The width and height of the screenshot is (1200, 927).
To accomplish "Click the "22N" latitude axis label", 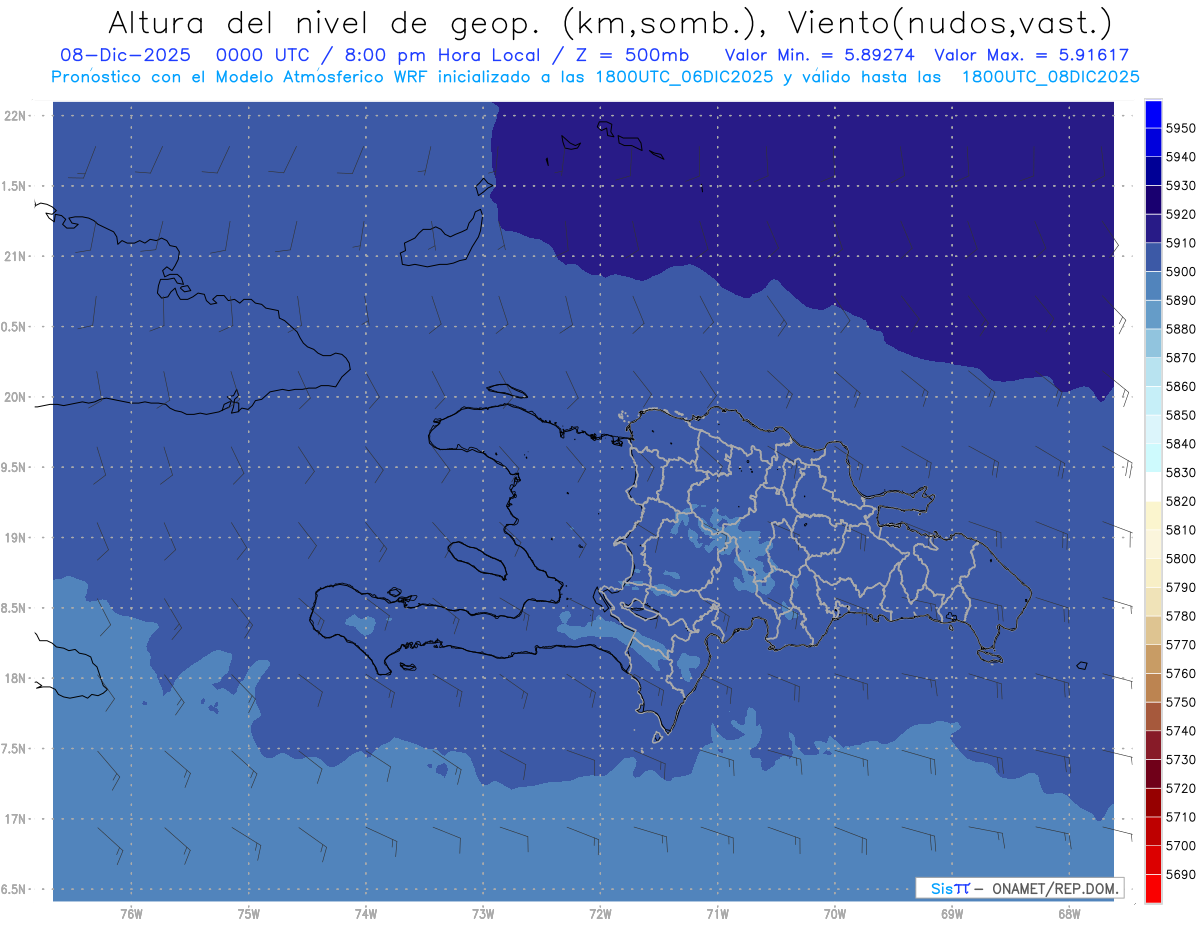I will pyautogui.click(x=16, y=116).
